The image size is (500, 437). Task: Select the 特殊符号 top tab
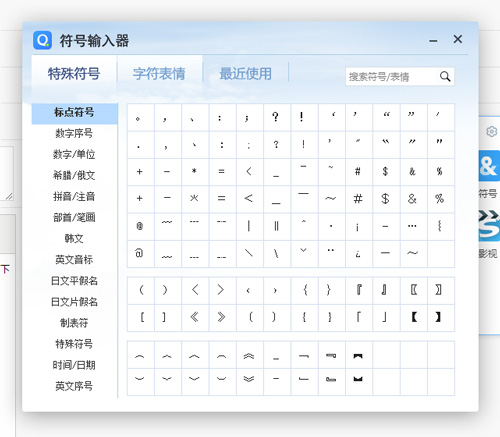[x=74, y=74]
